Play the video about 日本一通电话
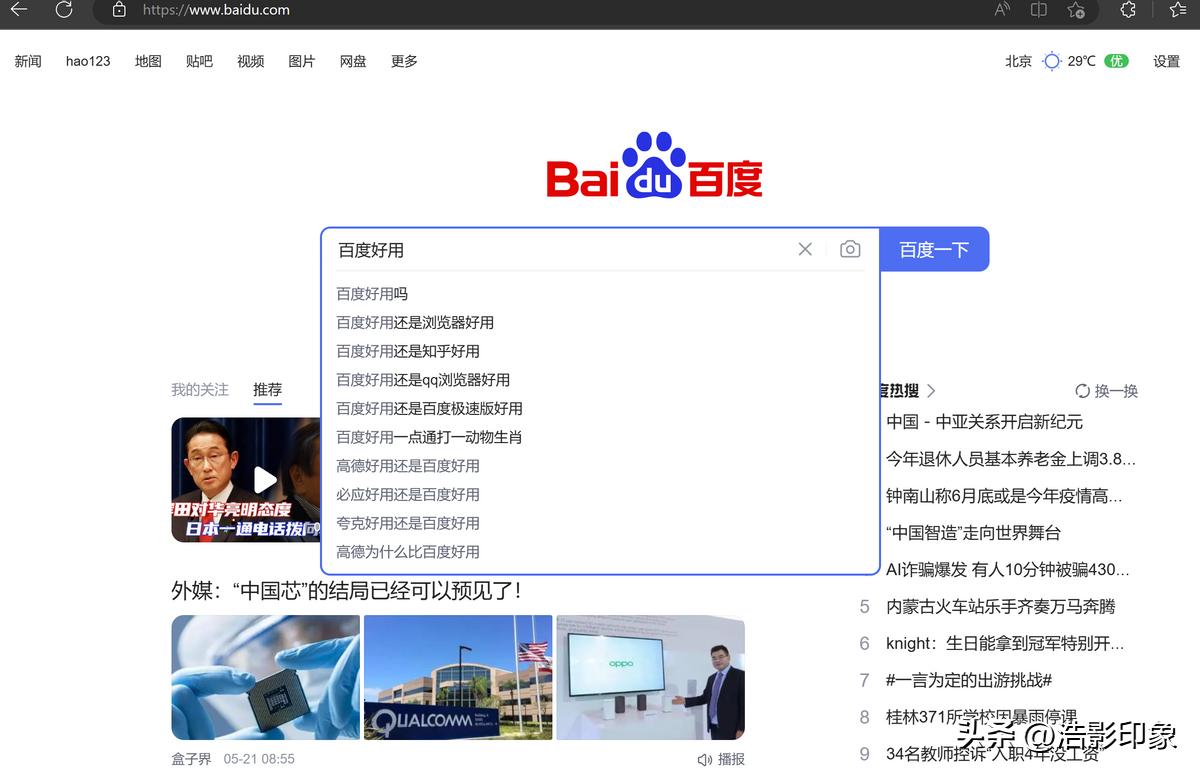The height and width of the screenshot is (773, 1200). click(x=265, y=480)
